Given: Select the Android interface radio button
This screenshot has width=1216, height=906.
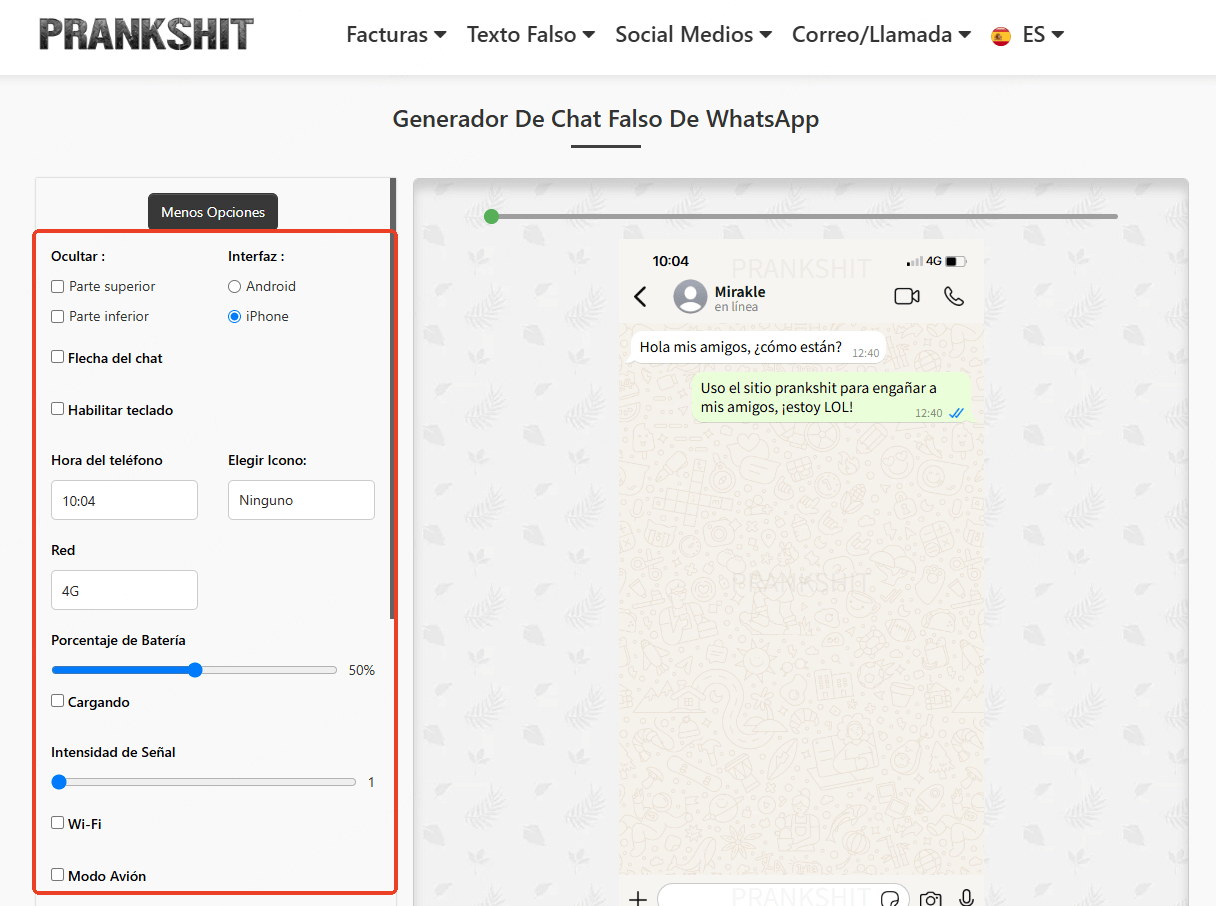Looking at the screenshot, I should point(235,286).
